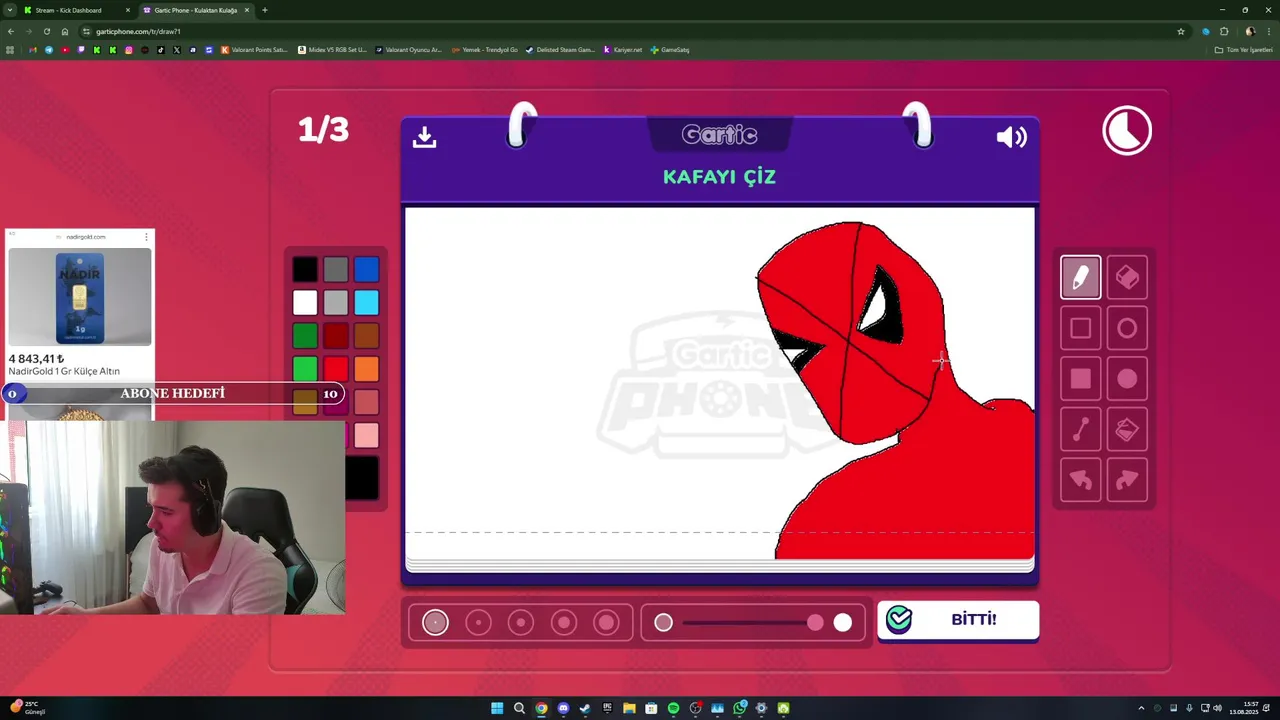Pick the brown color swatch
The image size is (1280, 720).
(366, 336)
